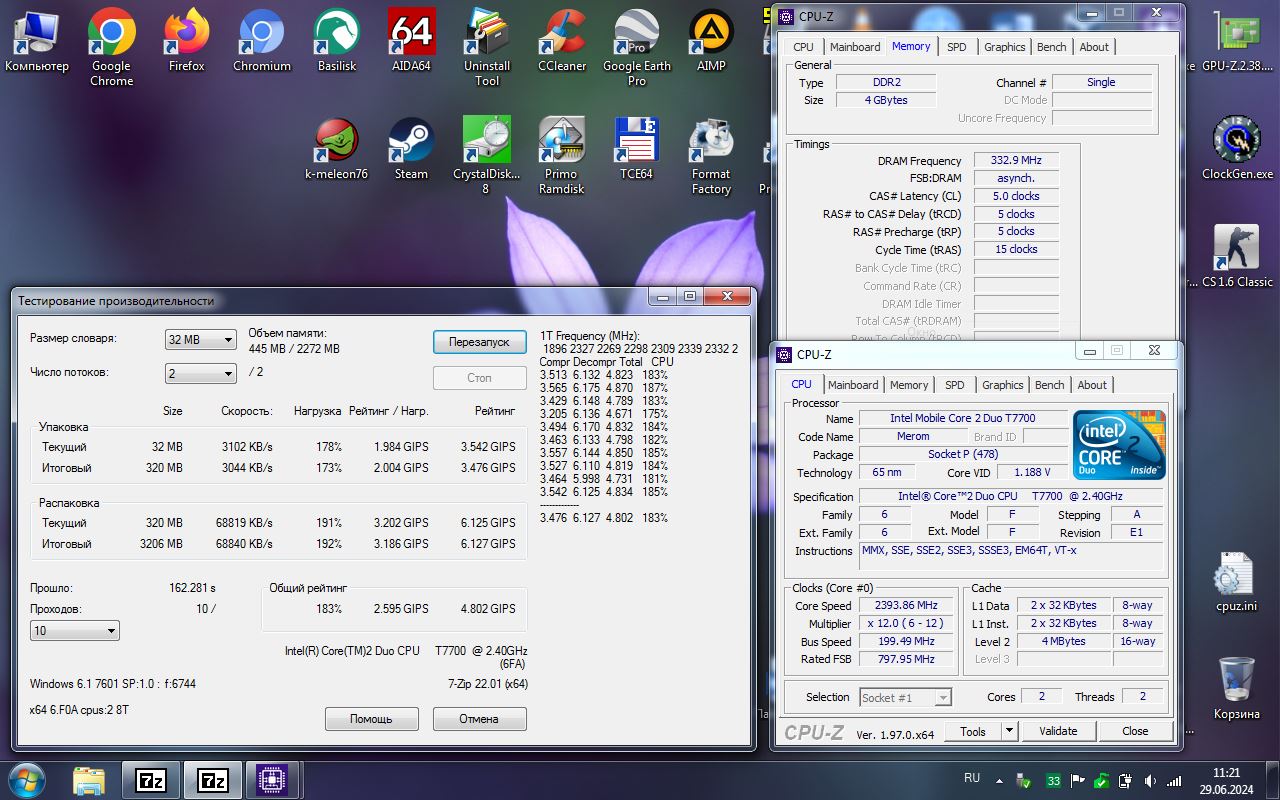Show hidden tray icons arrow
Image resolution: width=1280 pixels, height=800 pixels.
coord(999,780)
